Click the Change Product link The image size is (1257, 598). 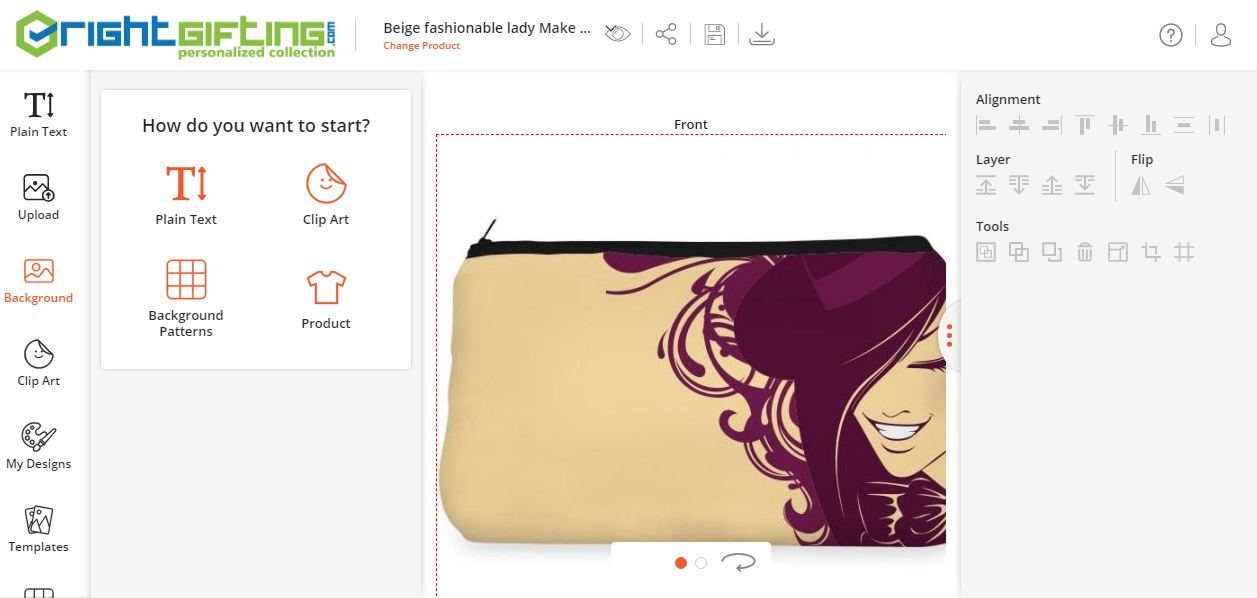(x=422, y=46)
